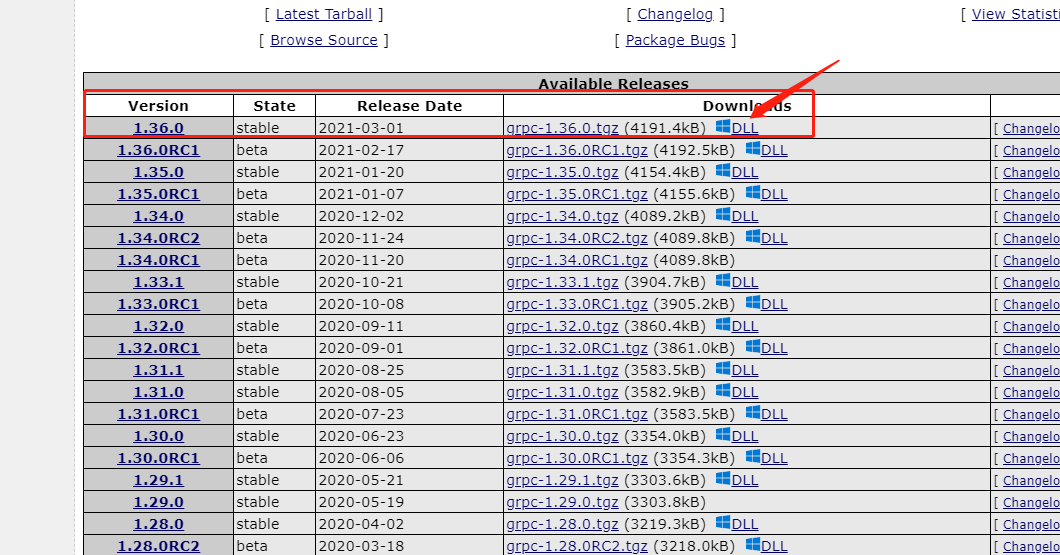
Task: Open version 1.30.0RC1 page
Action: pos(158,458)
